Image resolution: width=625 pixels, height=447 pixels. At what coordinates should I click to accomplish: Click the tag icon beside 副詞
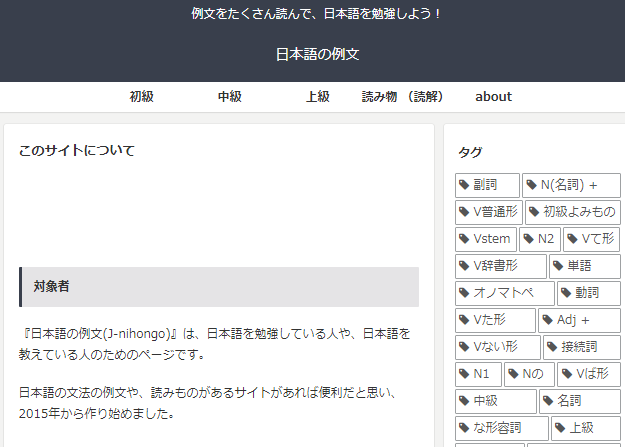pyautogui.click(x=464, y=185)
